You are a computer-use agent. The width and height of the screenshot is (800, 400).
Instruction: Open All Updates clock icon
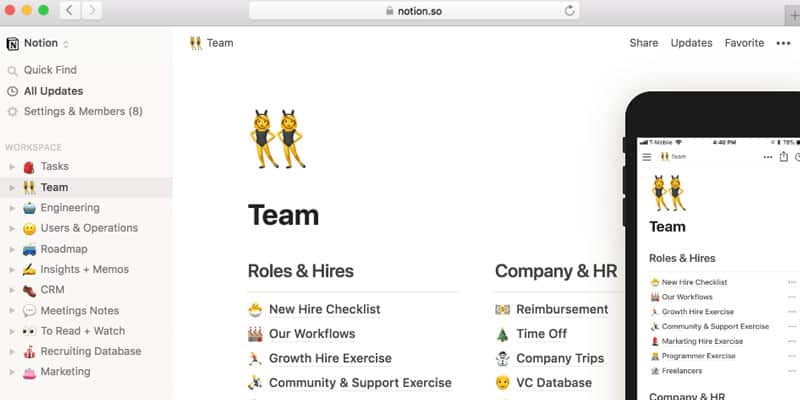coord(12,91)
